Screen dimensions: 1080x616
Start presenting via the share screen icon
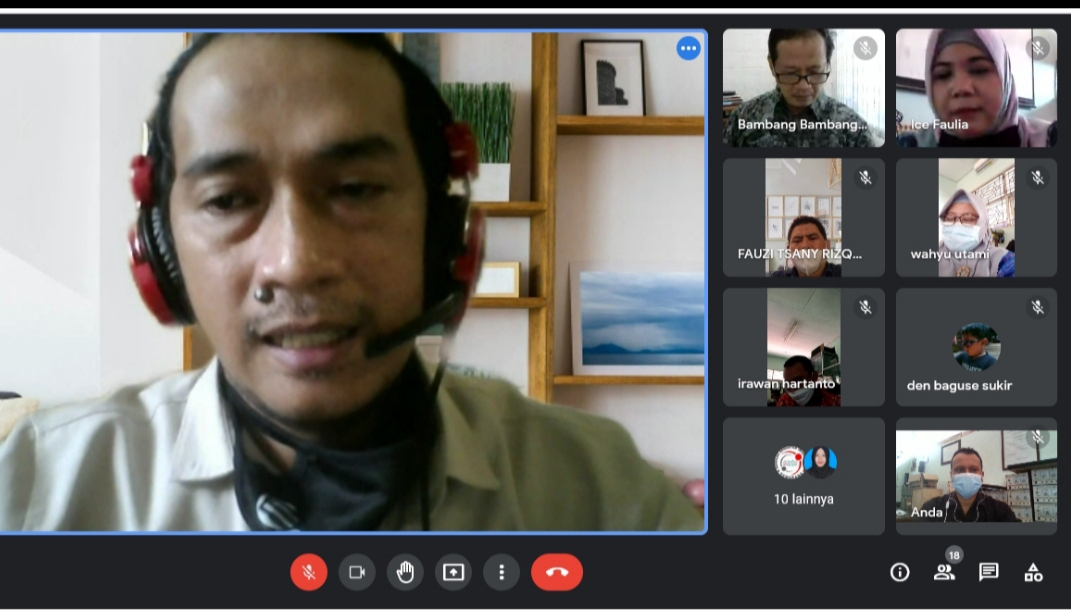point(453,572)
